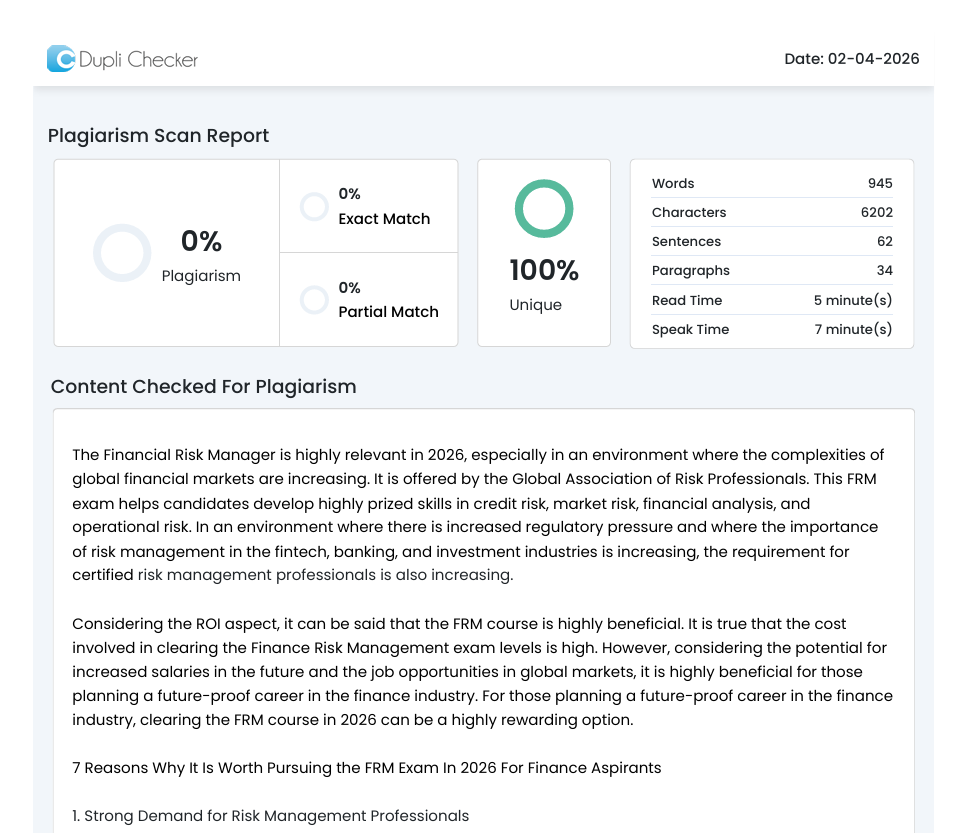Click the Speak Time row
The width and height of the screenshot is (968, 833).
click(x=771, y=329)
